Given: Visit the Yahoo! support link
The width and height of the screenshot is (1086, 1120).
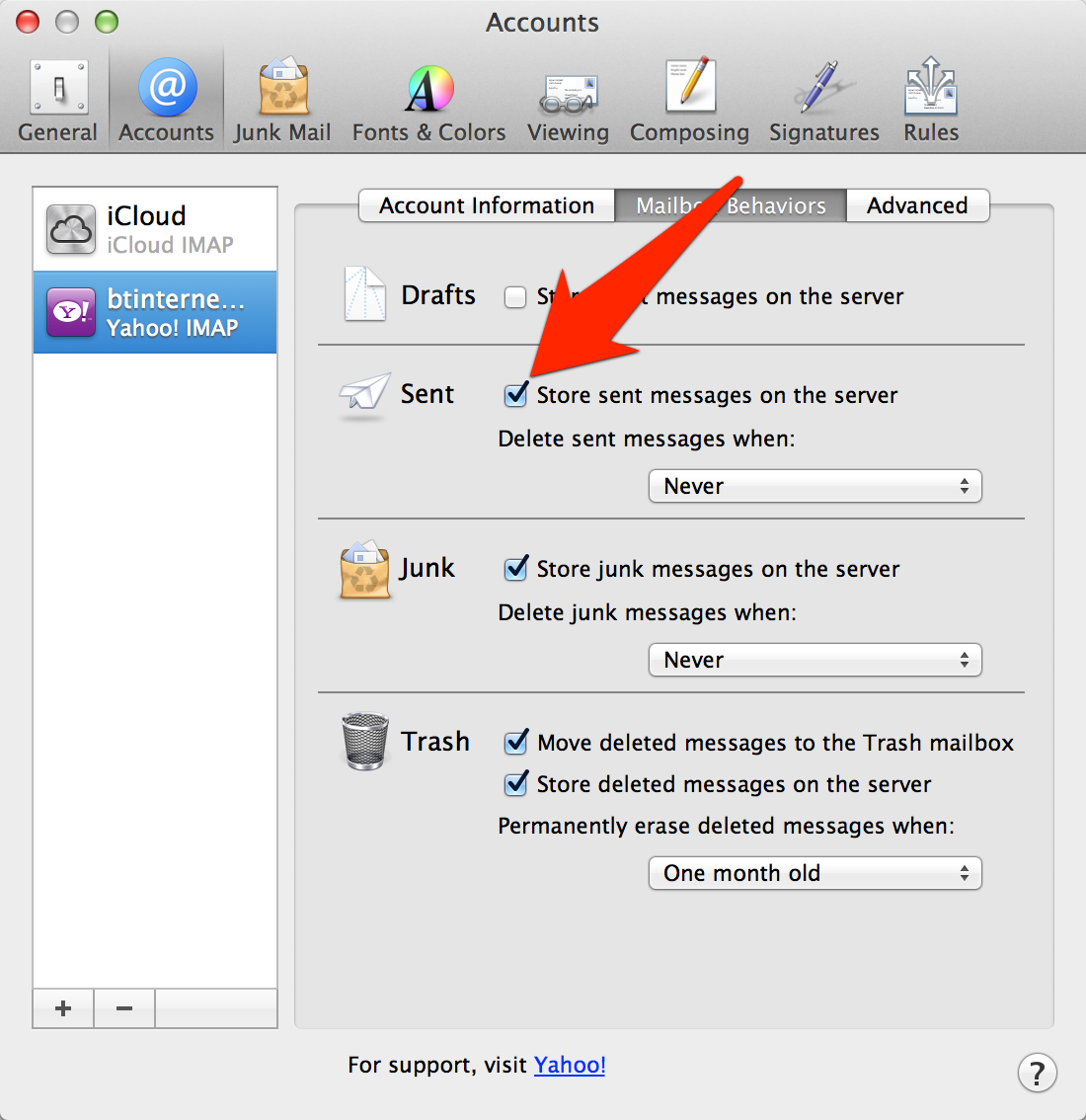Looking at the screenshot, I should click(570, 1065).
